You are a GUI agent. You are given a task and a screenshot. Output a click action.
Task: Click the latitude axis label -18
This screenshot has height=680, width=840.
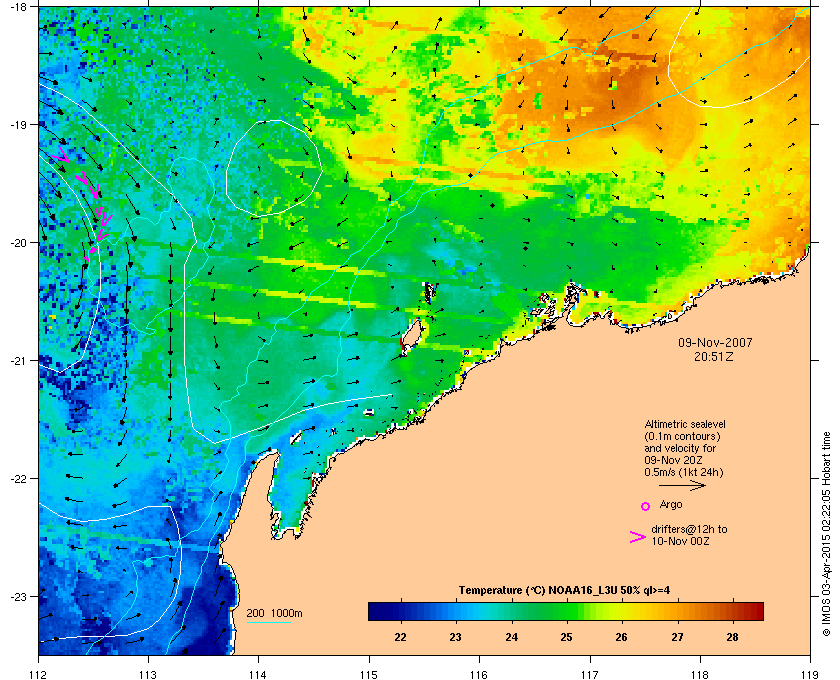click(x=19, y=7)
